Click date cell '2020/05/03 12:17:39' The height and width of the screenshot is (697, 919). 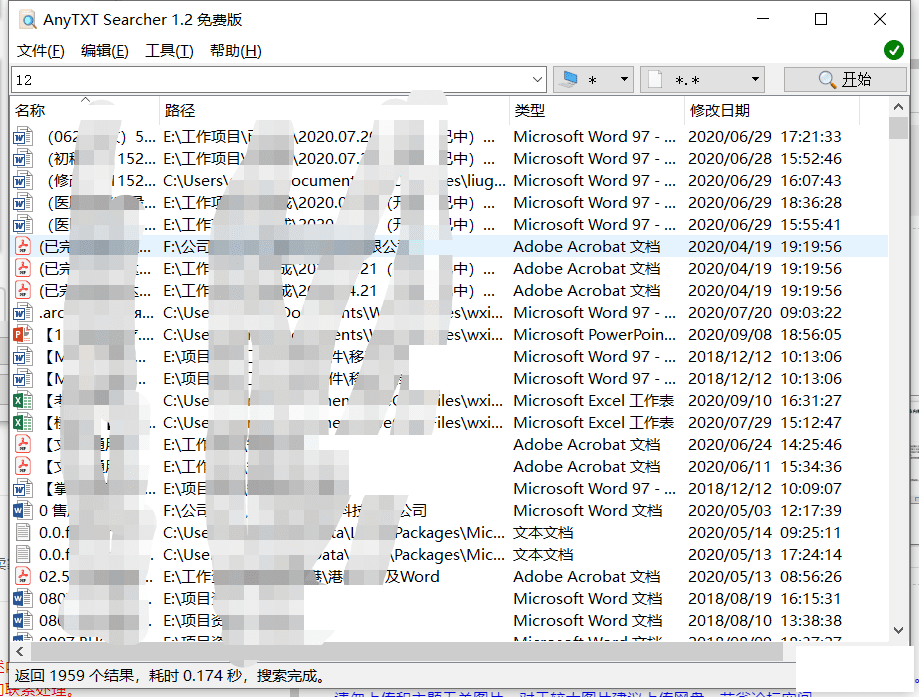765,511
